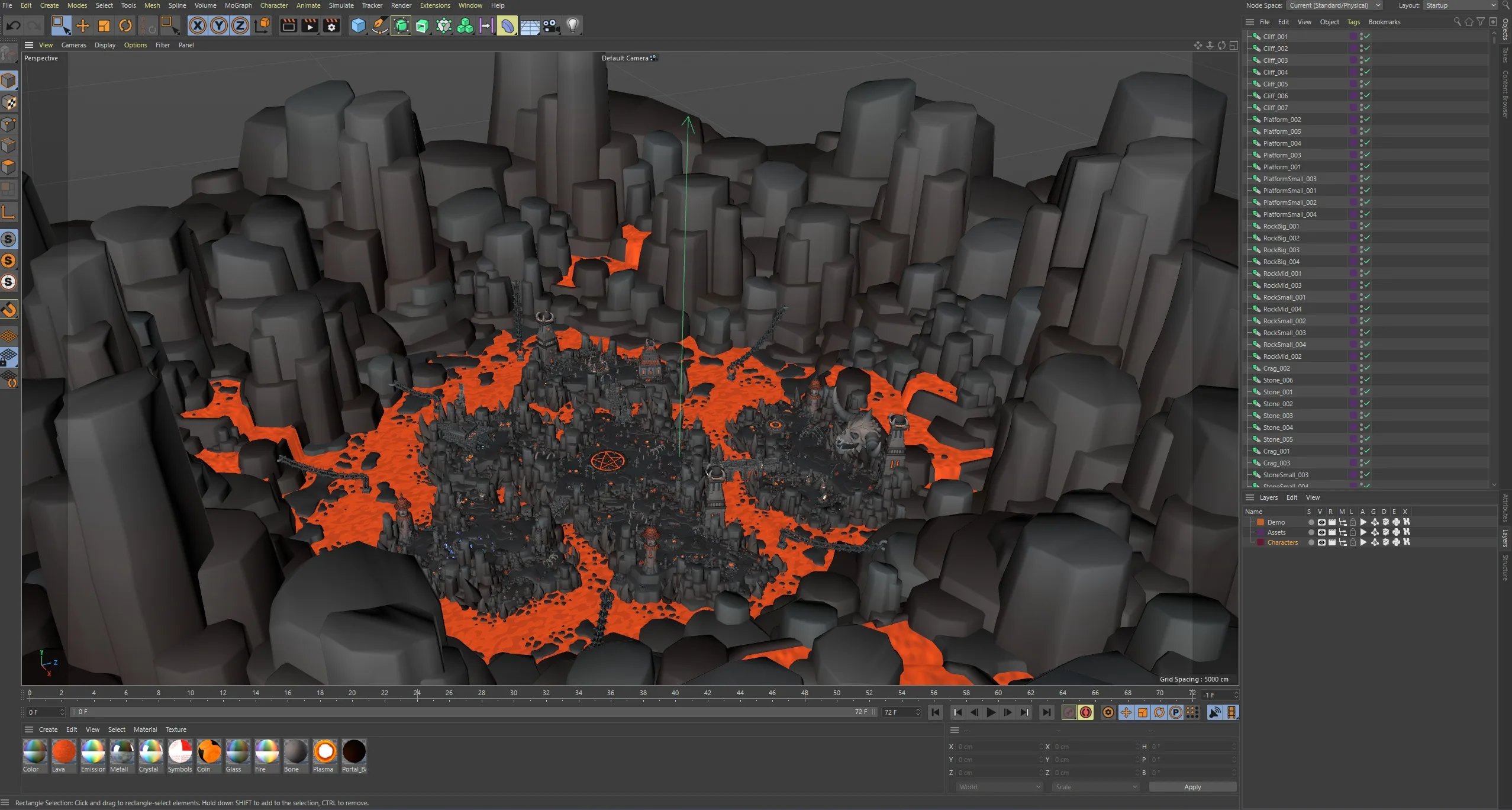Click the Spline Pen tool icon

(379, 25)
